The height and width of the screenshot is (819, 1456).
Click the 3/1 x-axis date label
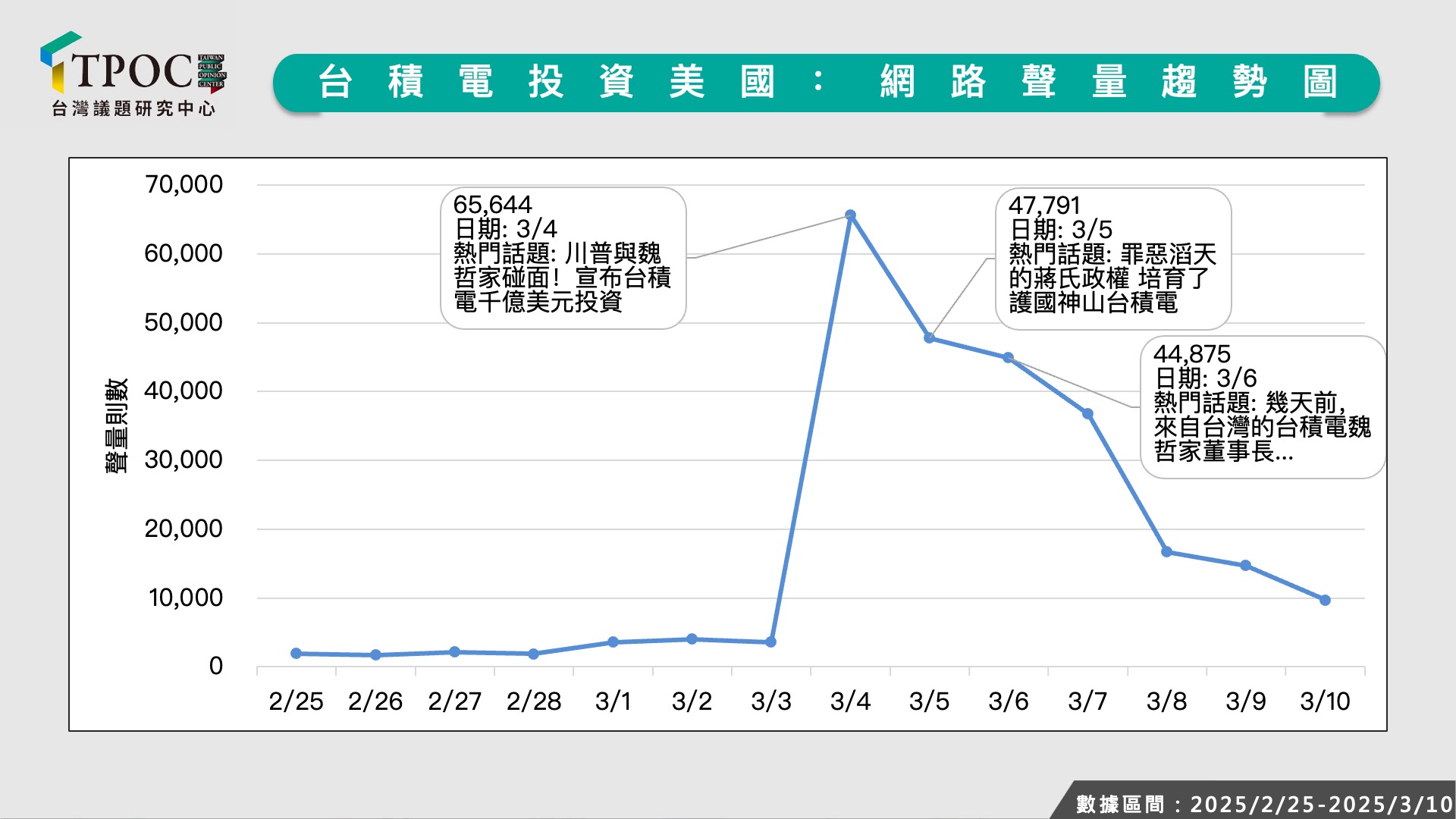[613, 701]
